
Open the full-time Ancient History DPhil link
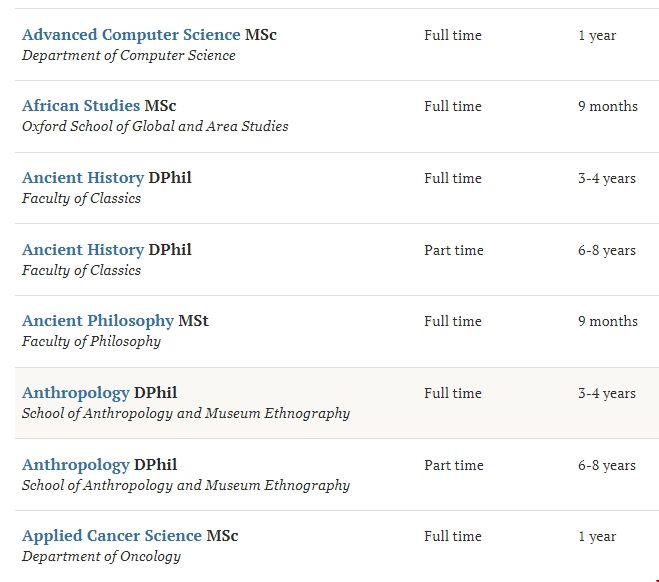click(x=83, y=178)
